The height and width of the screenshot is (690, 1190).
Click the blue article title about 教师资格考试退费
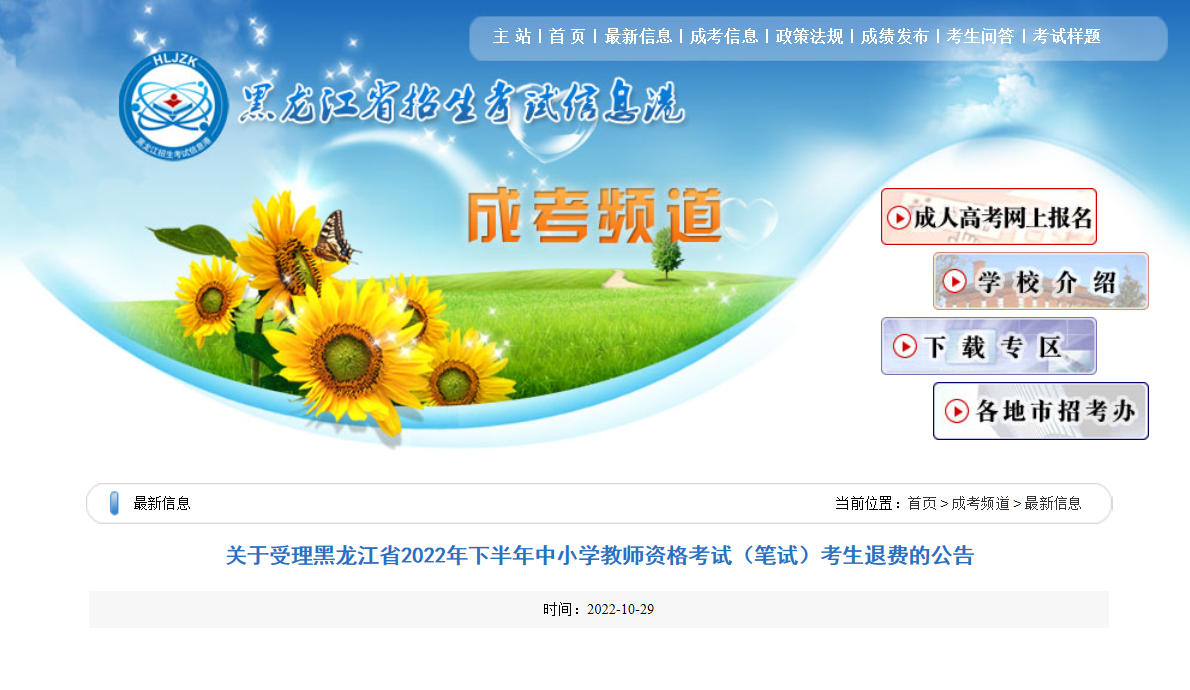pyautogui.click(x=600, y=556)
